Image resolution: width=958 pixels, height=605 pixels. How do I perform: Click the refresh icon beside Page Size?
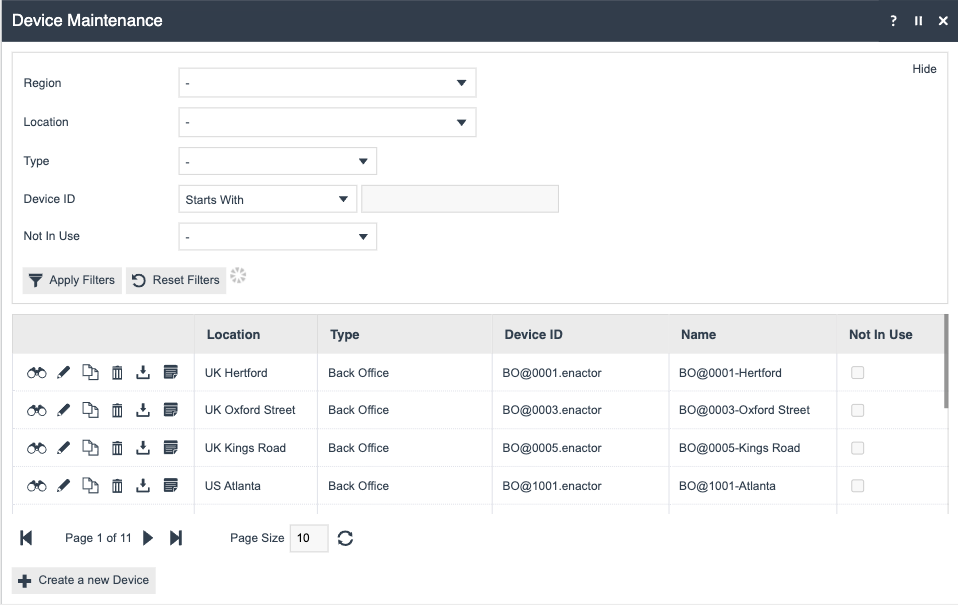(345, 538)
